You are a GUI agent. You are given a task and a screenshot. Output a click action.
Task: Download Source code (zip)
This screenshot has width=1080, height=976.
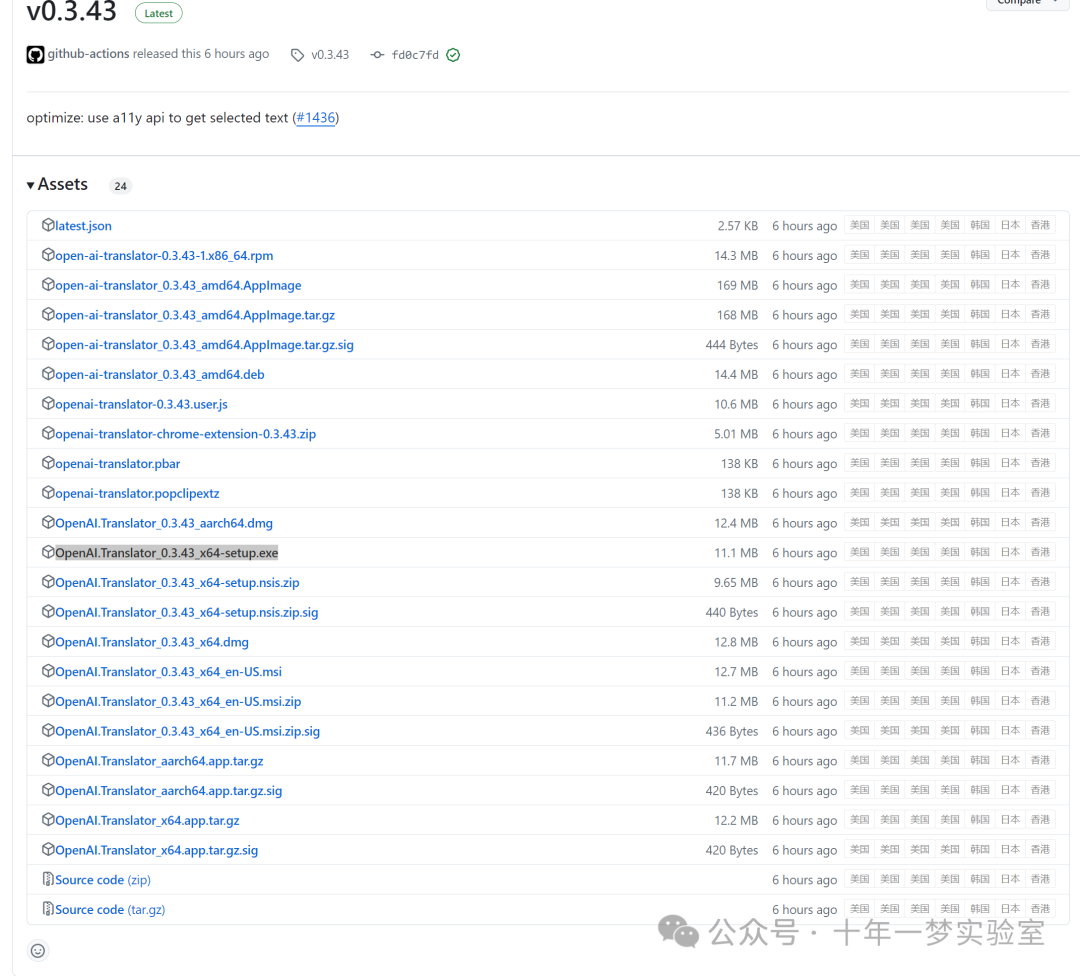coord(103,880)
